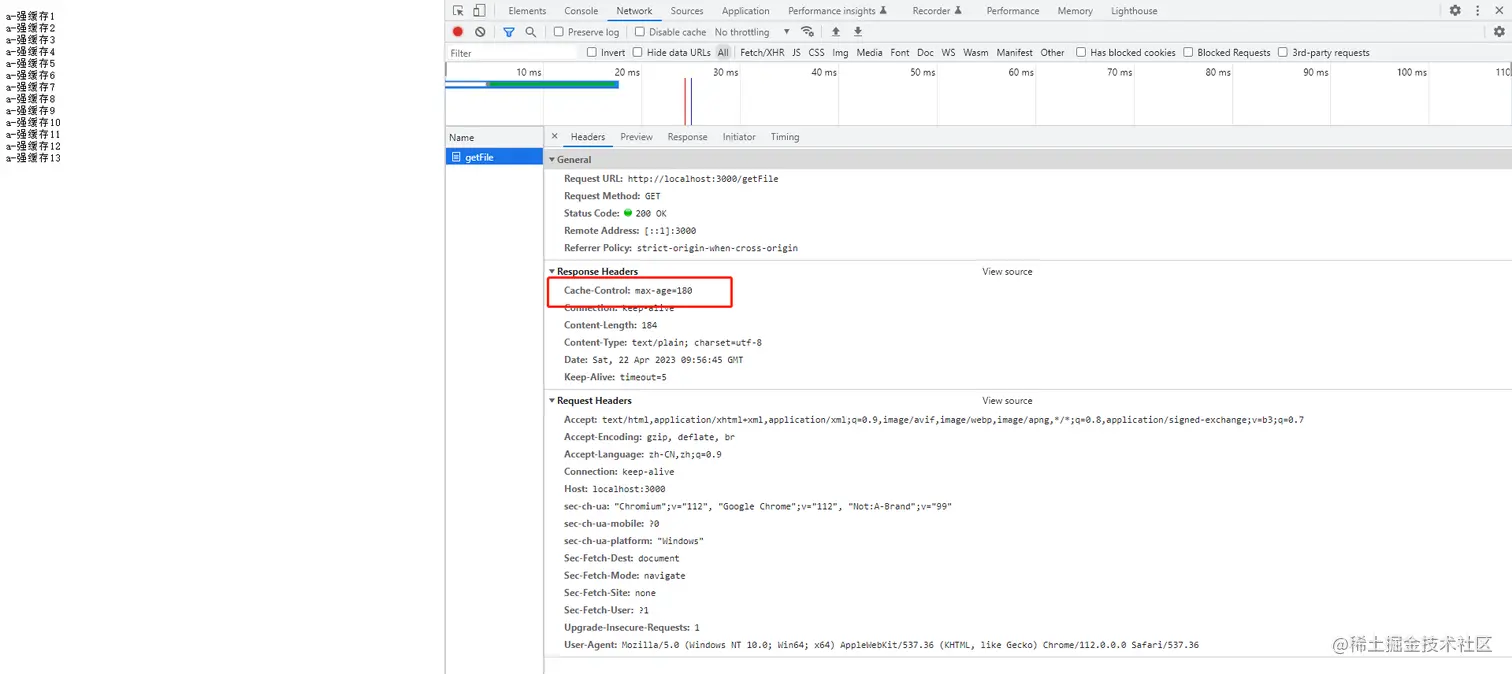Clear the network log
Image resolution: width=1512 pixels, height=674 pixels.
480,32
